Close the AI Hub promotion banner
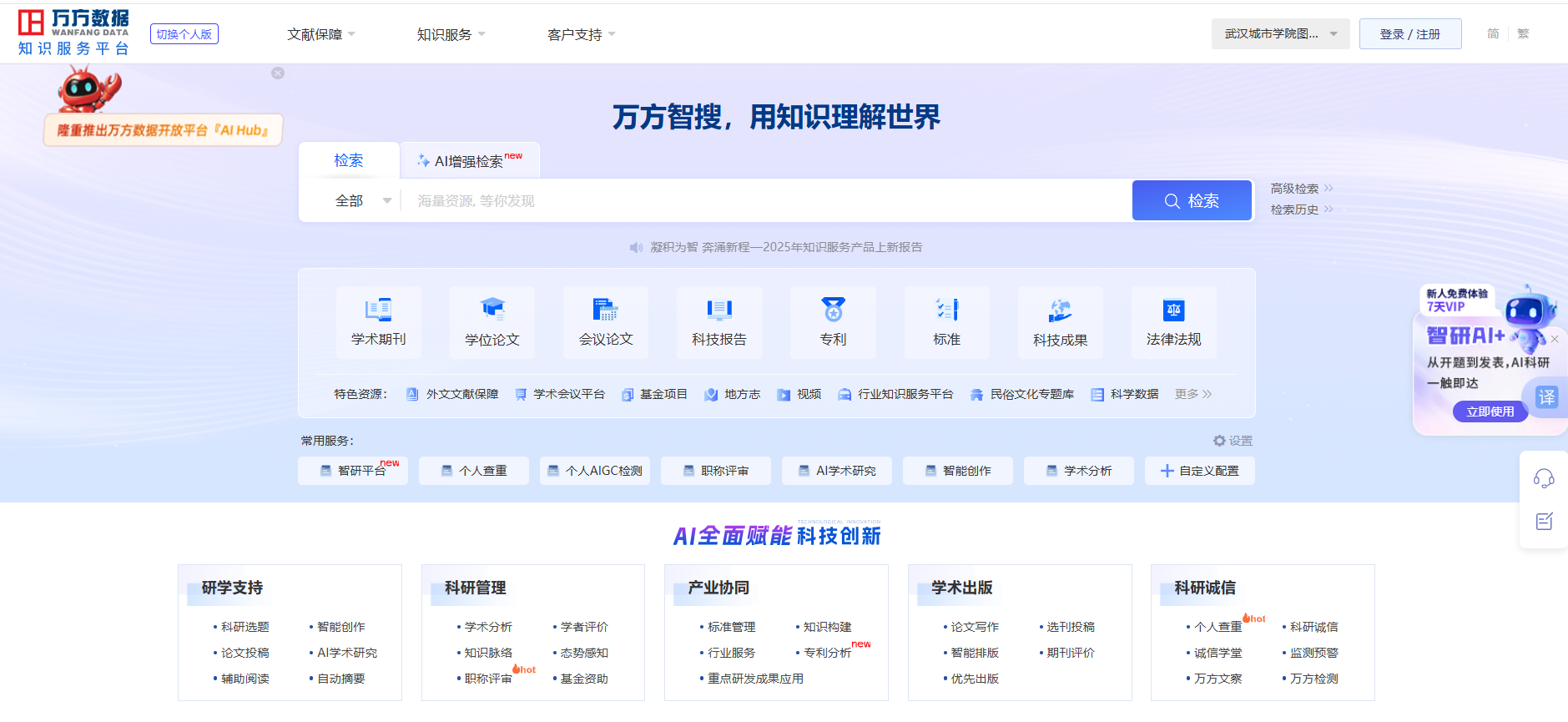The height and width of the screenshot is (722, 1568). click(x=278, y=73)
